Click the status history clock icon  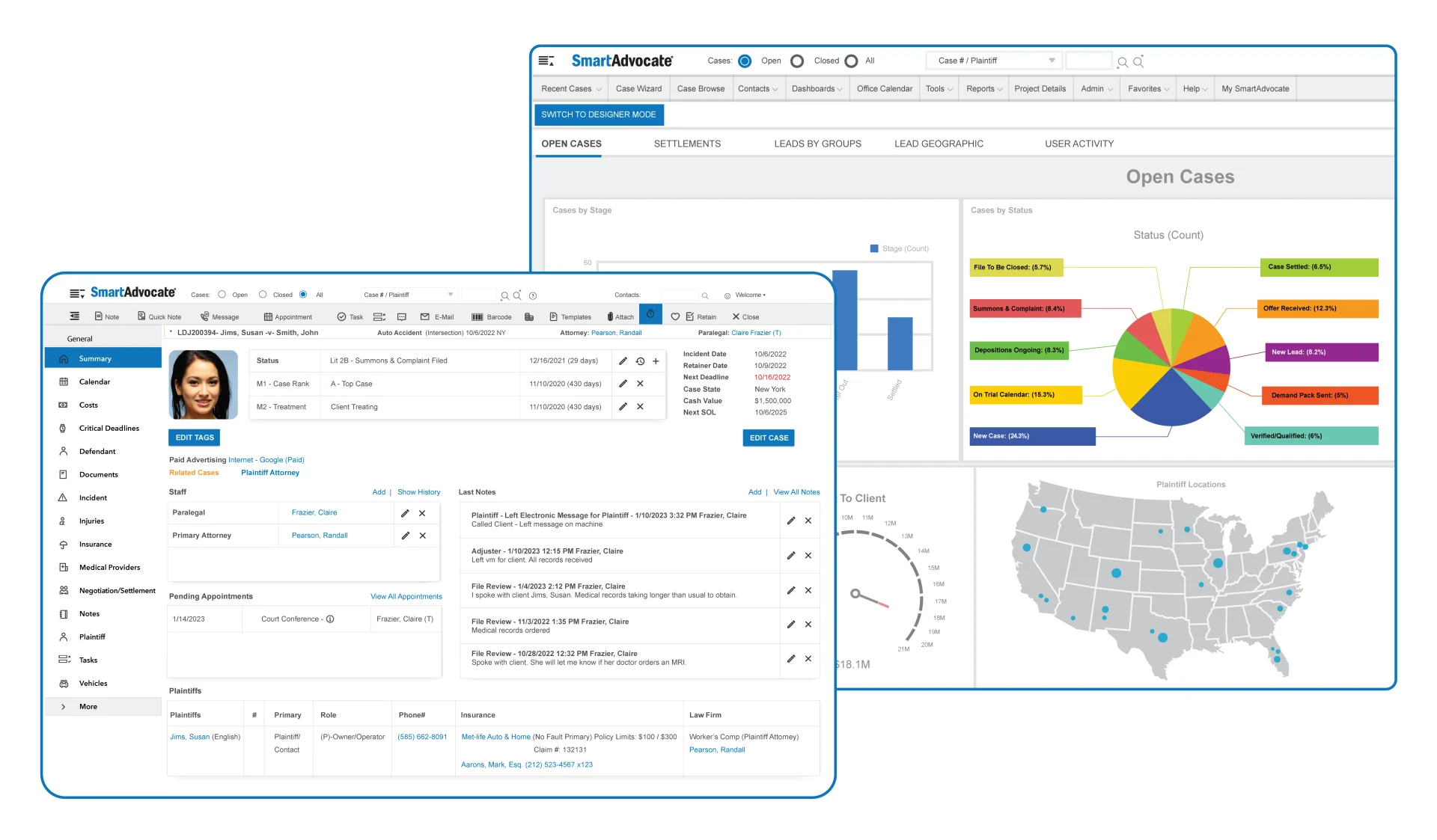click(641, 361)
